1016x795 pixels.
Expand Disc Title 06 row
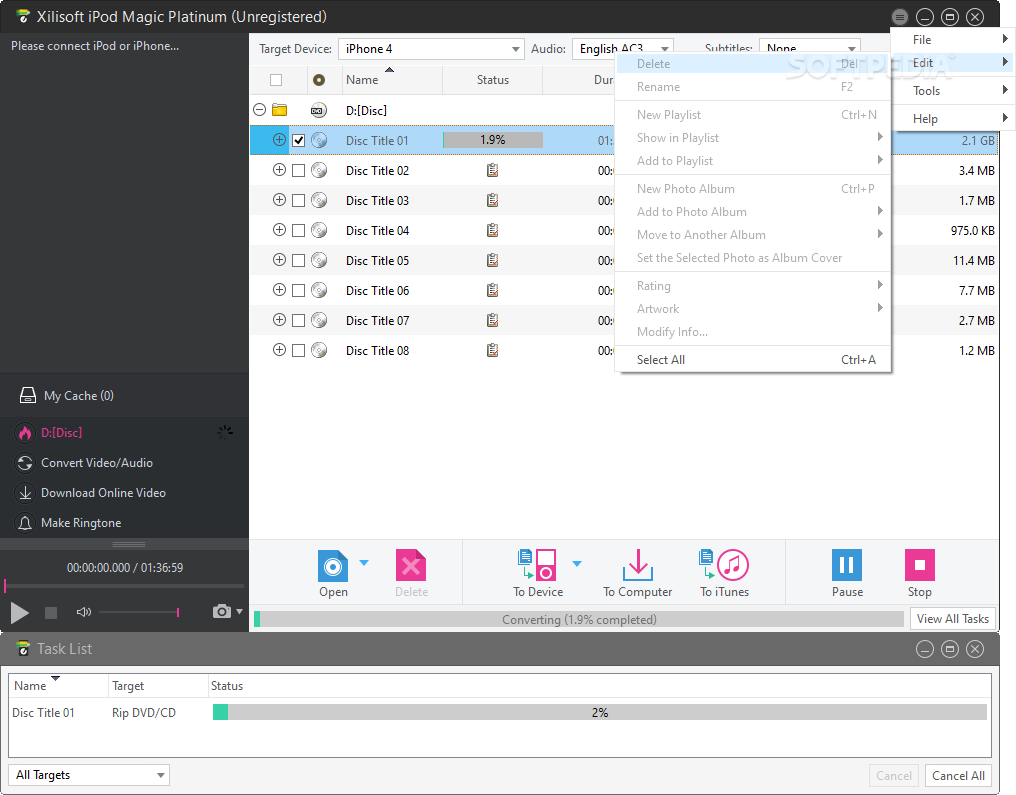point(279,290)
